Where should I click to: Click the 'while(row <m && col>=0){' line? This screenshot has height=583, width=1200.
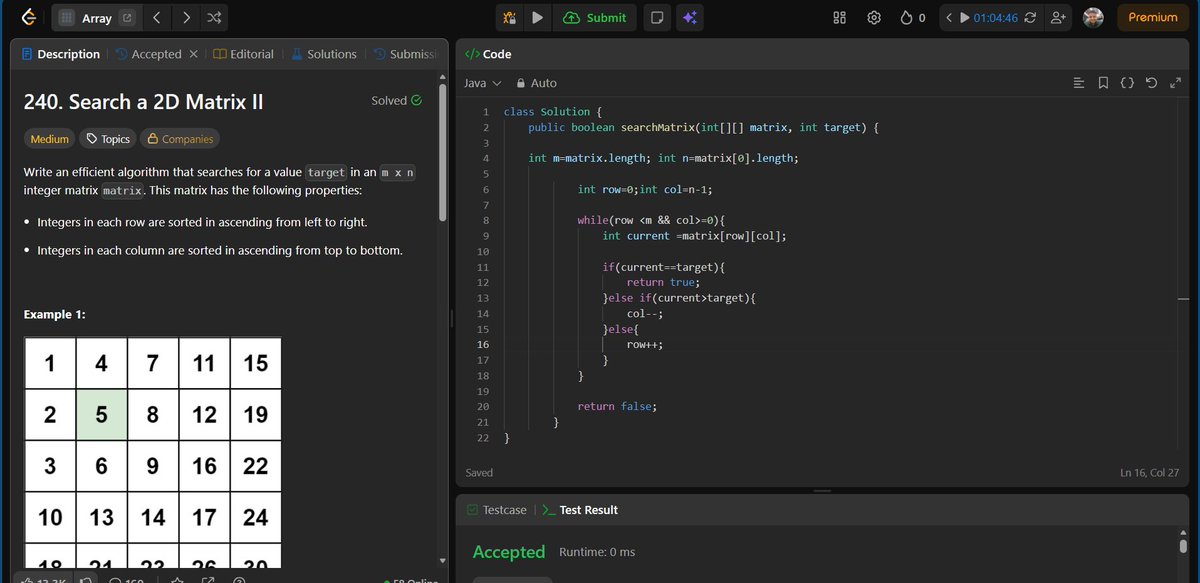pyautogui.click(x=651, y=221)
